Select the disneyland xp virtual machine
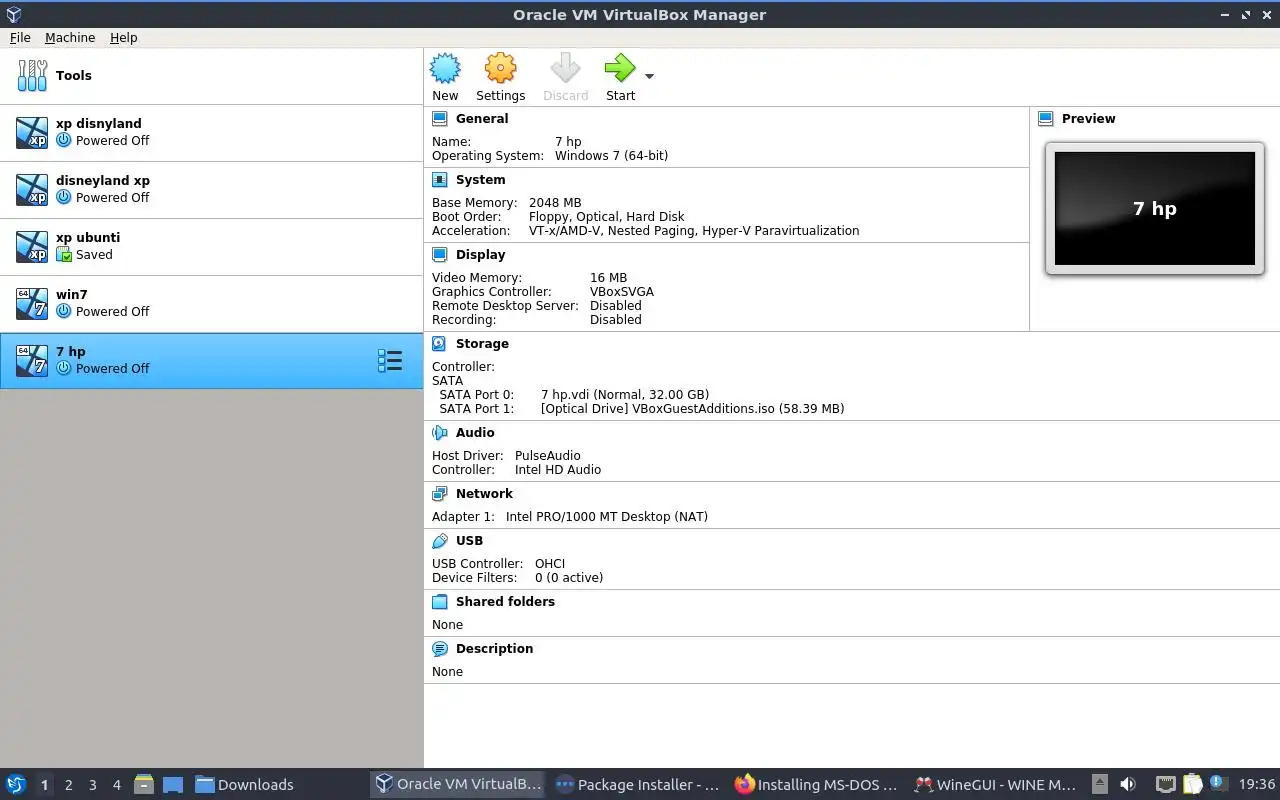 point(211,189)
